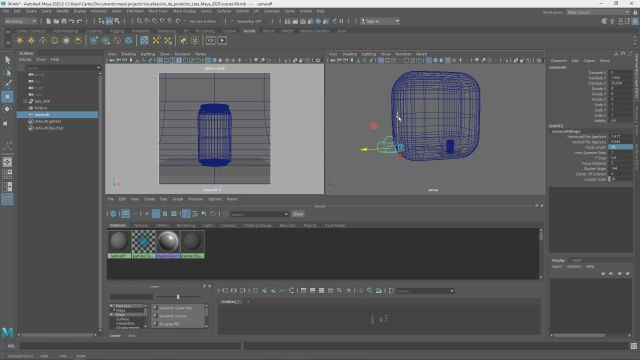The width and height of the screenshot is (640, 360).
Task: Open Channels menu in Channel Box
Action: pyautogui.click(x=559, y=60)
